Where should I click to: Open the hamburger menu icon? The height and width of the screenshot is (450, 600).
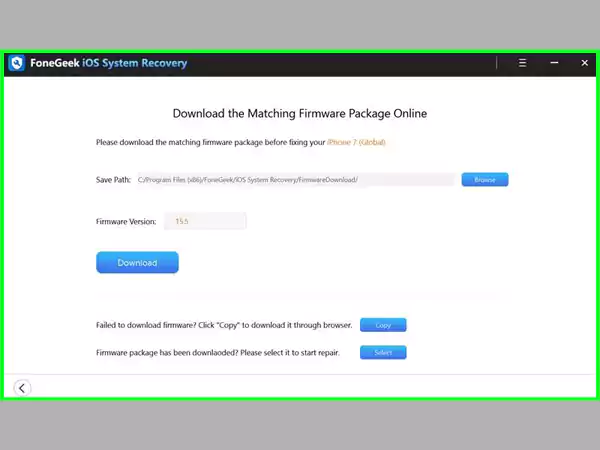click(x=522, y=63)
